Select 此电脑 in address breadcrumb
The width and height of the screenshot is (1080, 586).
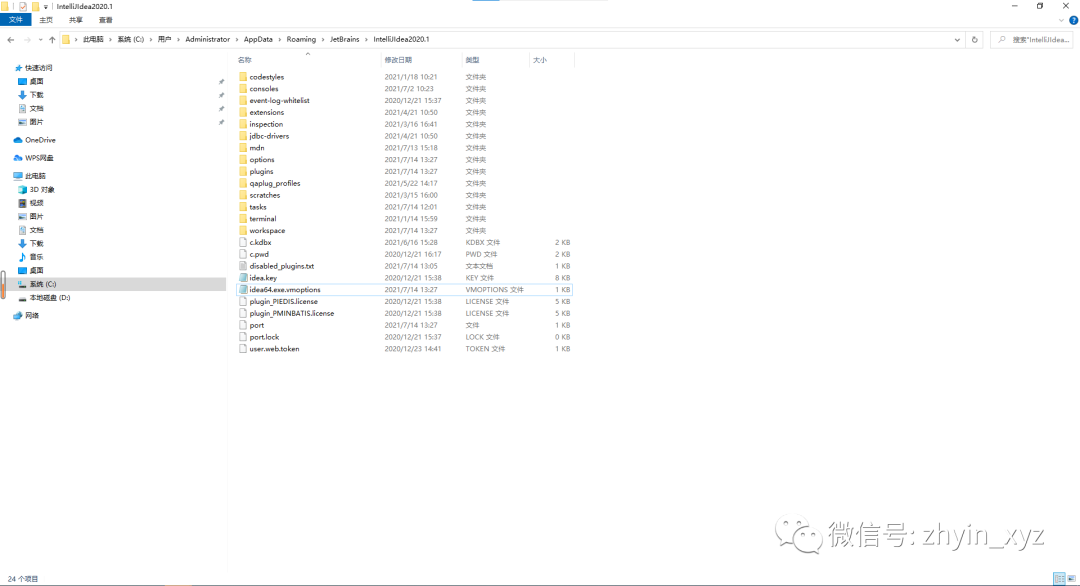coord(93,40)
